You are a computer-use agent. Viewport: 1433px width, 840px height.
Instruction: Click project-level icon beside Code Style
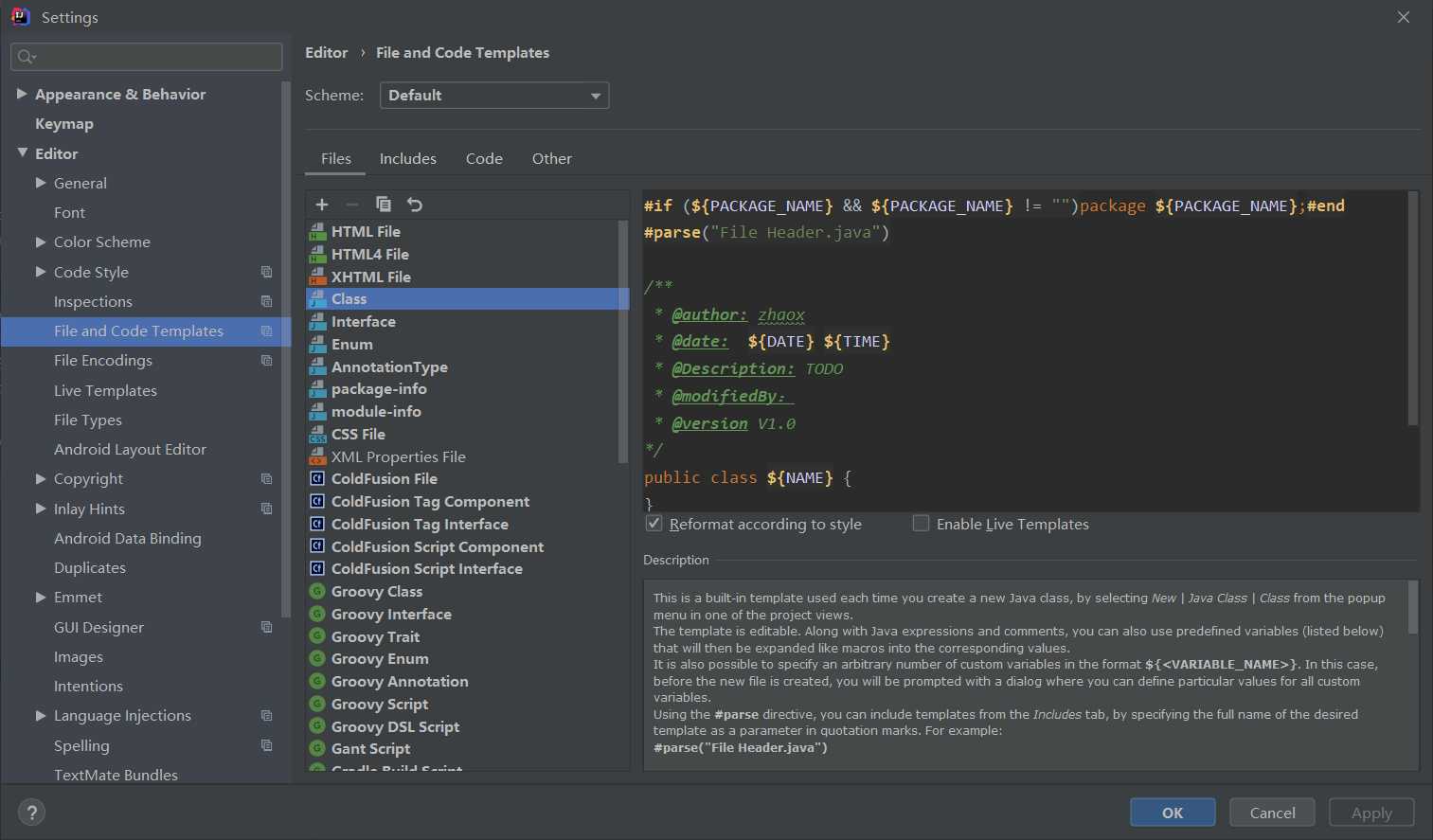tap(266, 272)
